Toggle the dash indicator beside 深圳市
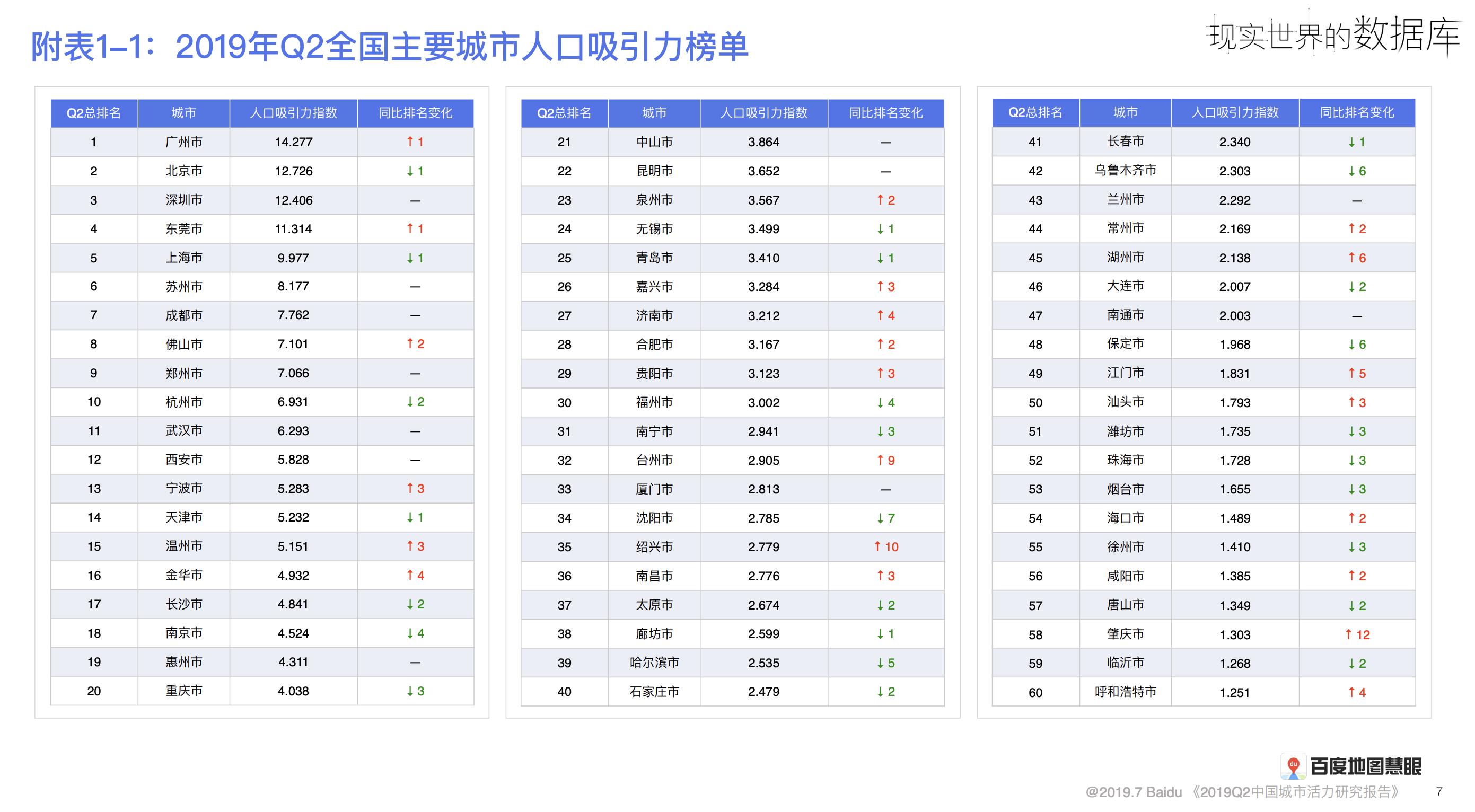 pos(415,200)
